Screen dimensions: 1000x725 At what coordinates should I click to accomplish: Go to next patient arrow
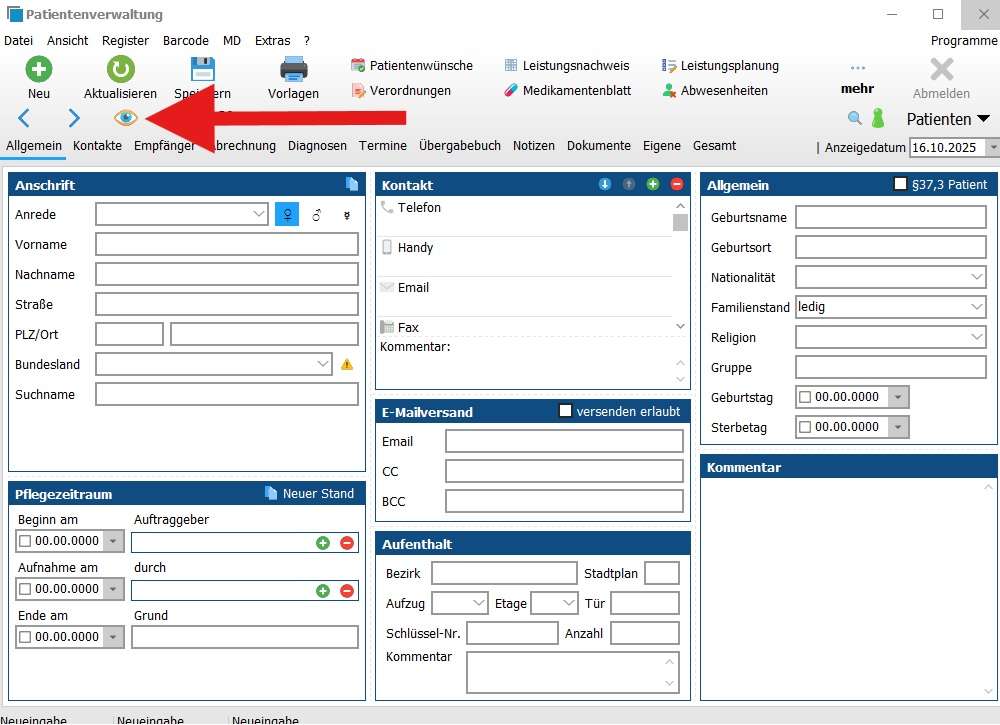(74, 118)
